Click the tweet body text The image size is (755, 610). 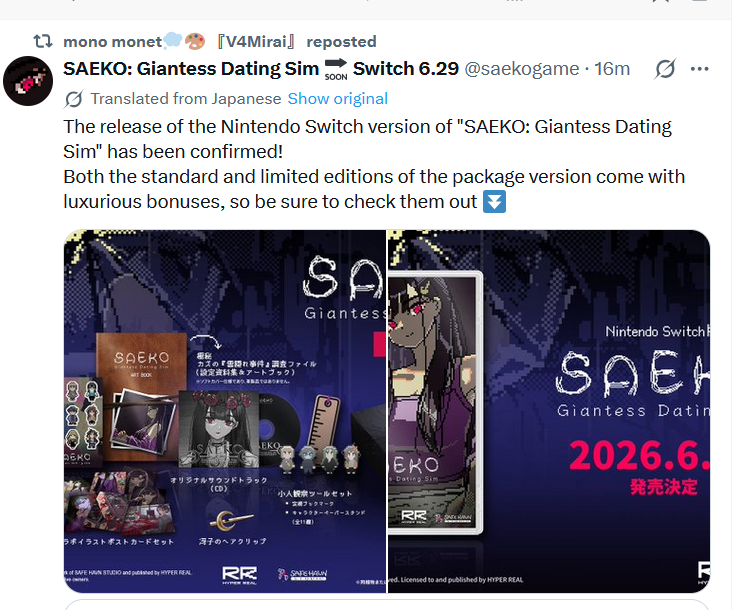click(374, 164)
